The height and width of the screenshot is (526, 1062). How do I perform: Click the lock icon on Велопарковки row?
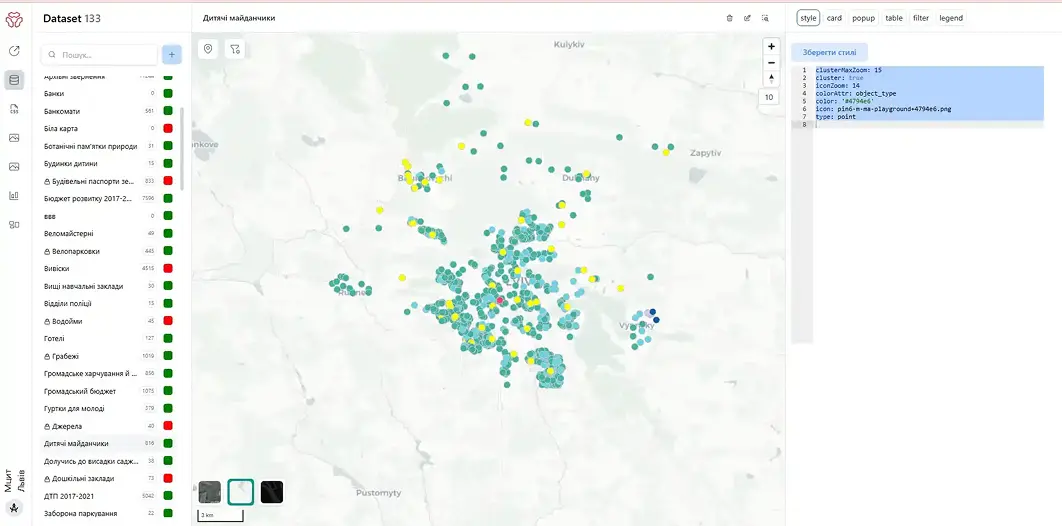(47, 251)
